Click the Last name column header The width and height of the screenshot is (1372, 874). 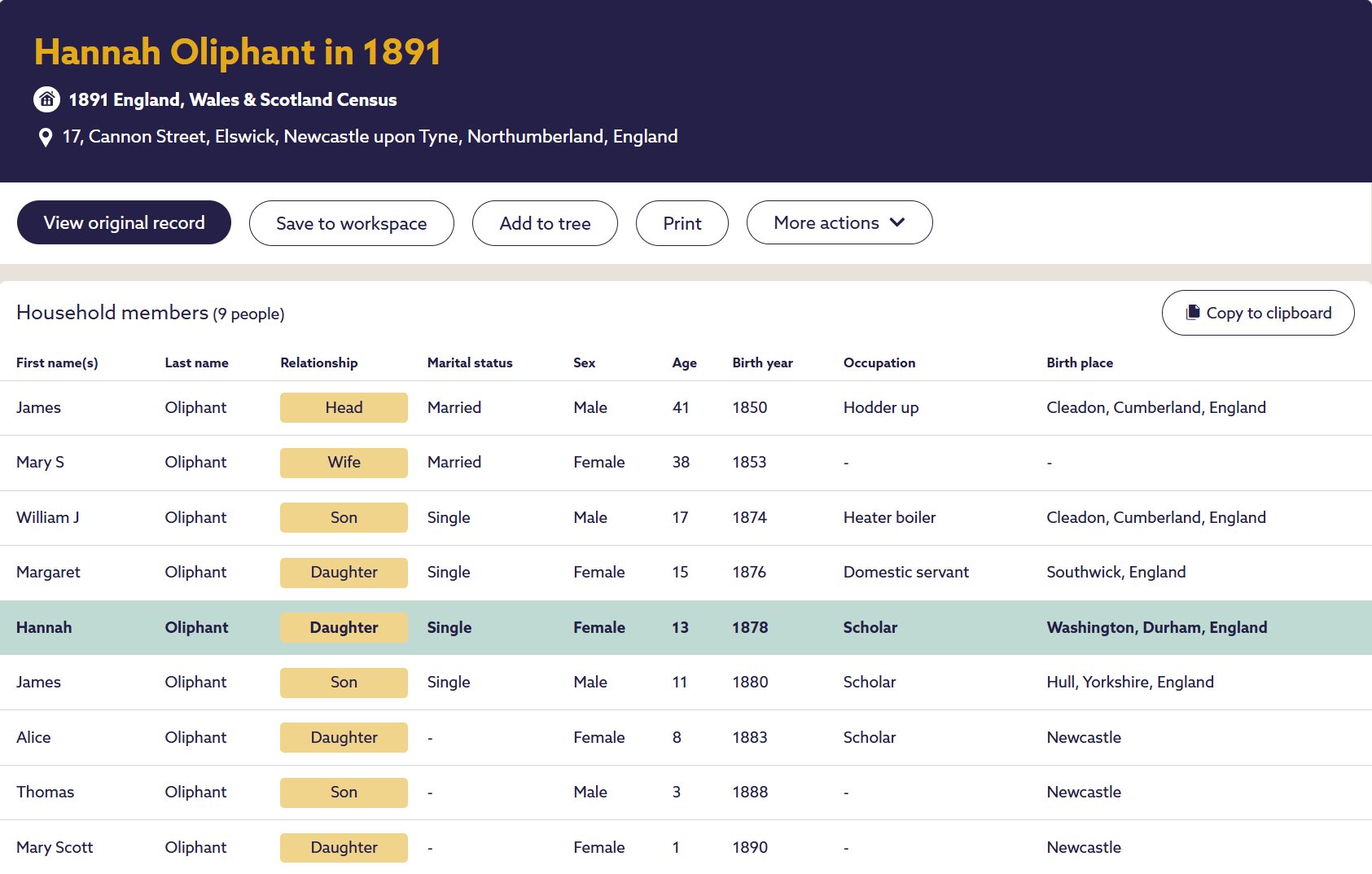tap(196, 362)
